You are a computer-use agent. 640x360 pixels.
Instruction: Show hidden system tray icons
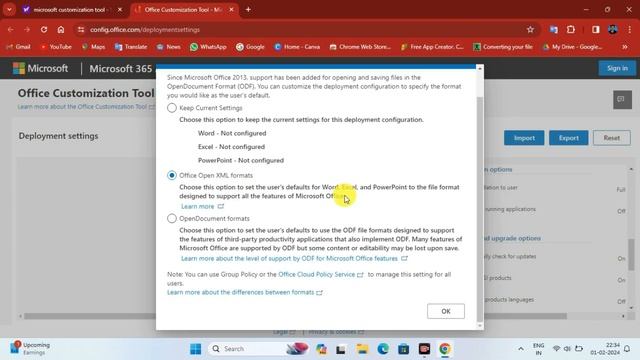(x=521, y=349)
